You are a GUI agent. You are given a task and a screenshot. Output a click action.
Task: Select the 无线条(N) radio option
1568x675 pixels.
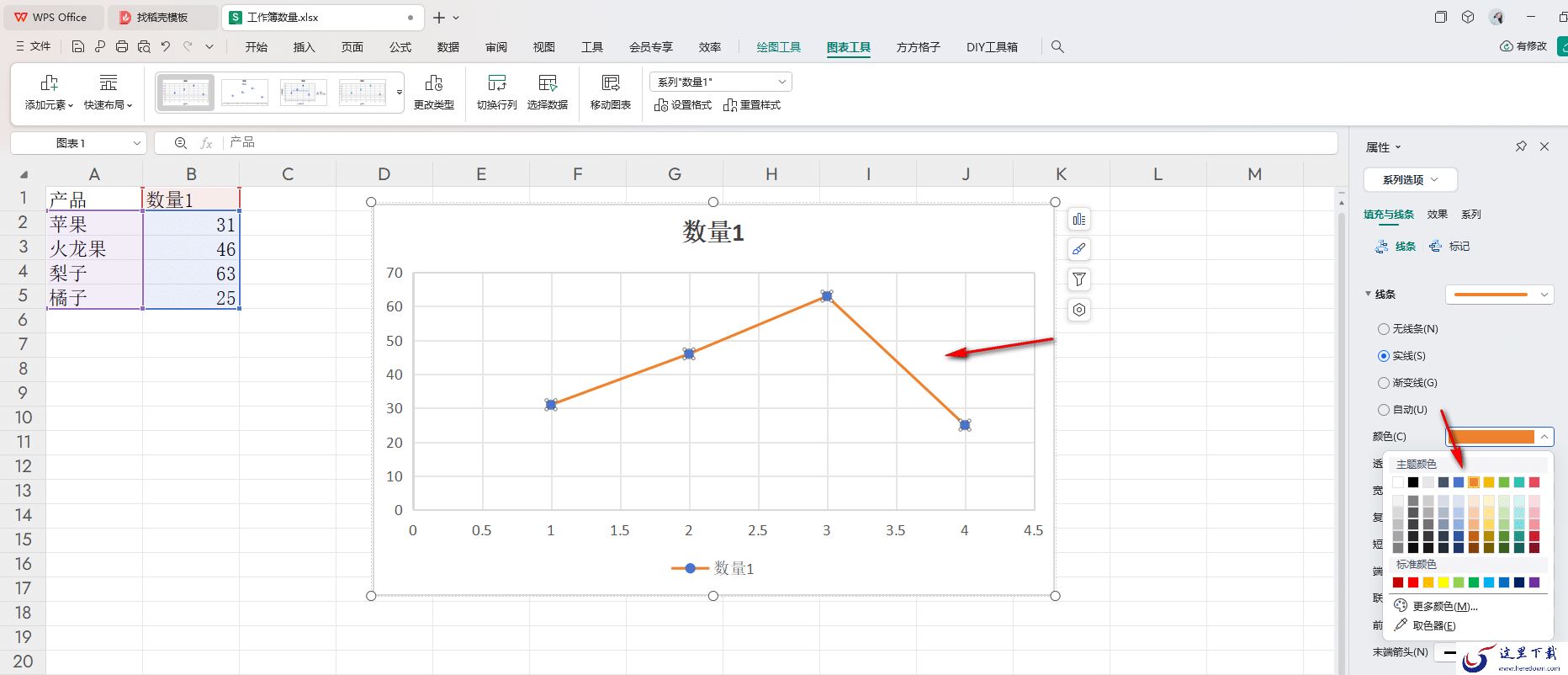click(x=1383, y=329)
